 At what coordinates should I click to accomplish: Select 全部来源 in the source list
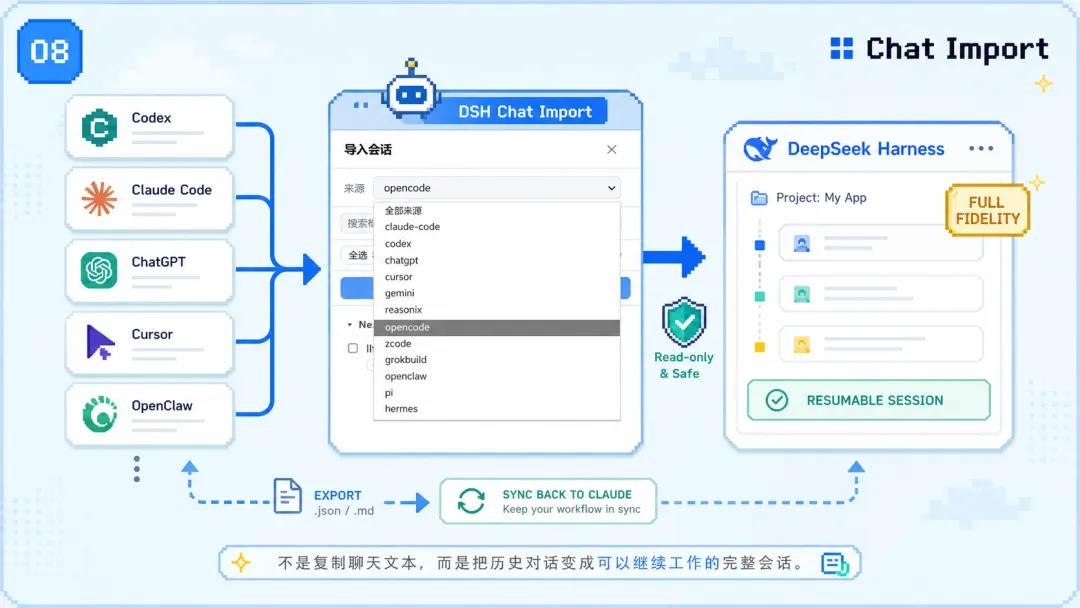(497, 211)
